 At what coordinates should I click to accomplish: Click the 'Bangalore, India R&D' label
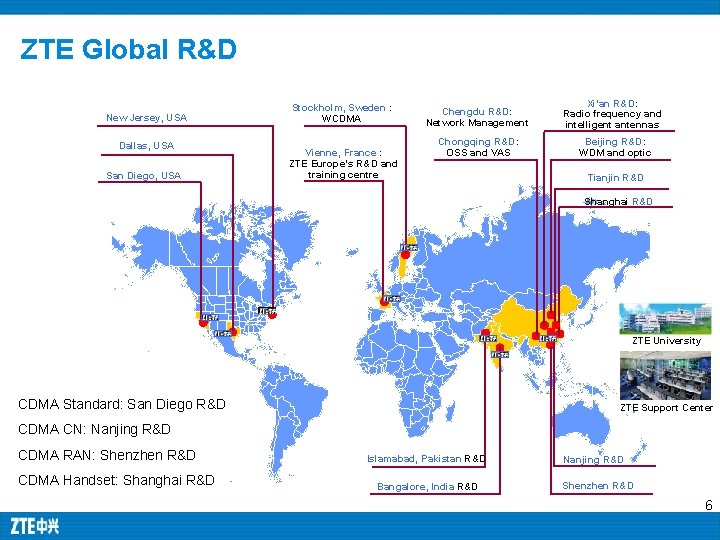427,487
